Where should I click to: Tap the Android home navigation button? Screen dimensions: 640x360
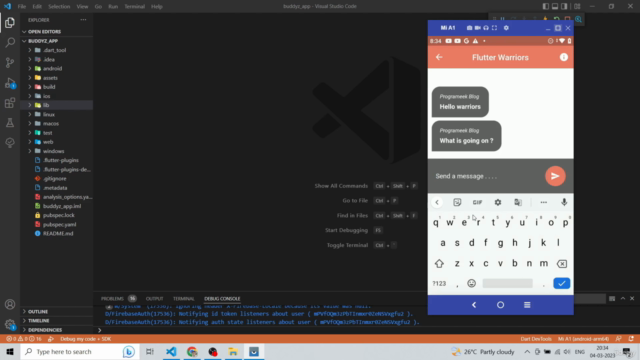coord(500,305)
